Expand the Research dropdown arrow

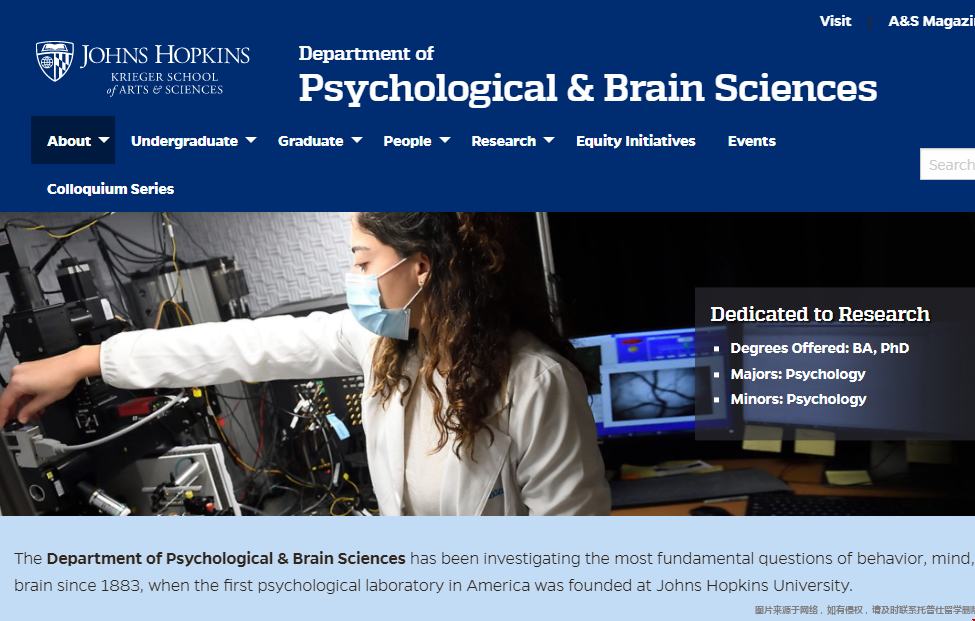pos(549,140)
